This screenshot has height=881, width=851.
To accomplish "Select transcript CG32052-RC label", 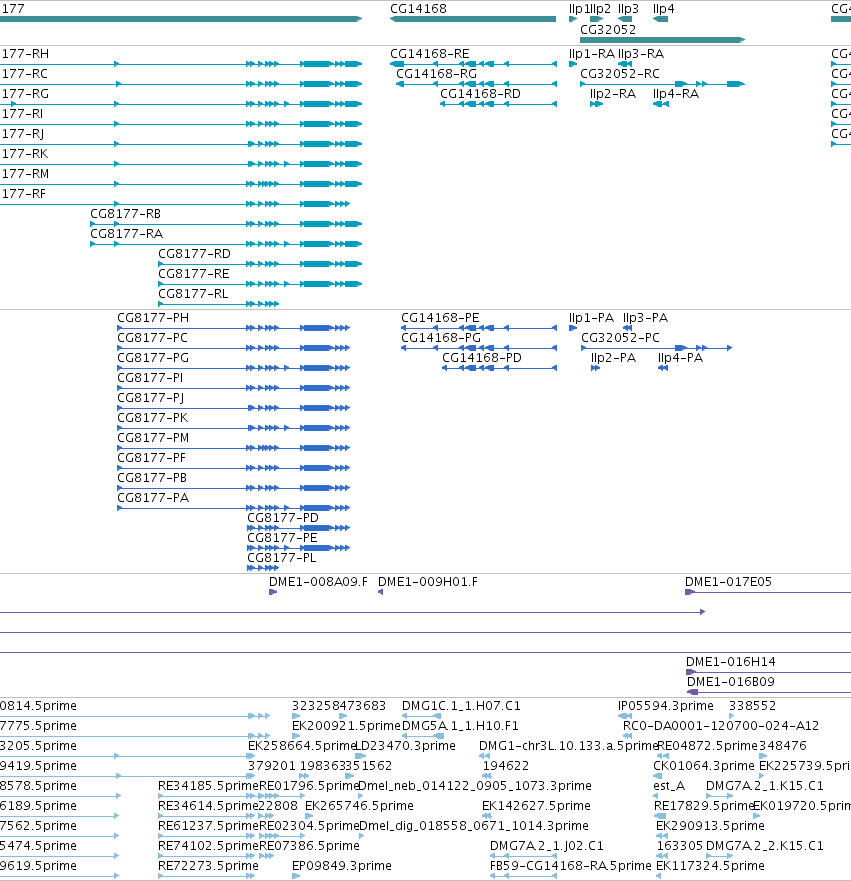I will click(x=620, y=74).
